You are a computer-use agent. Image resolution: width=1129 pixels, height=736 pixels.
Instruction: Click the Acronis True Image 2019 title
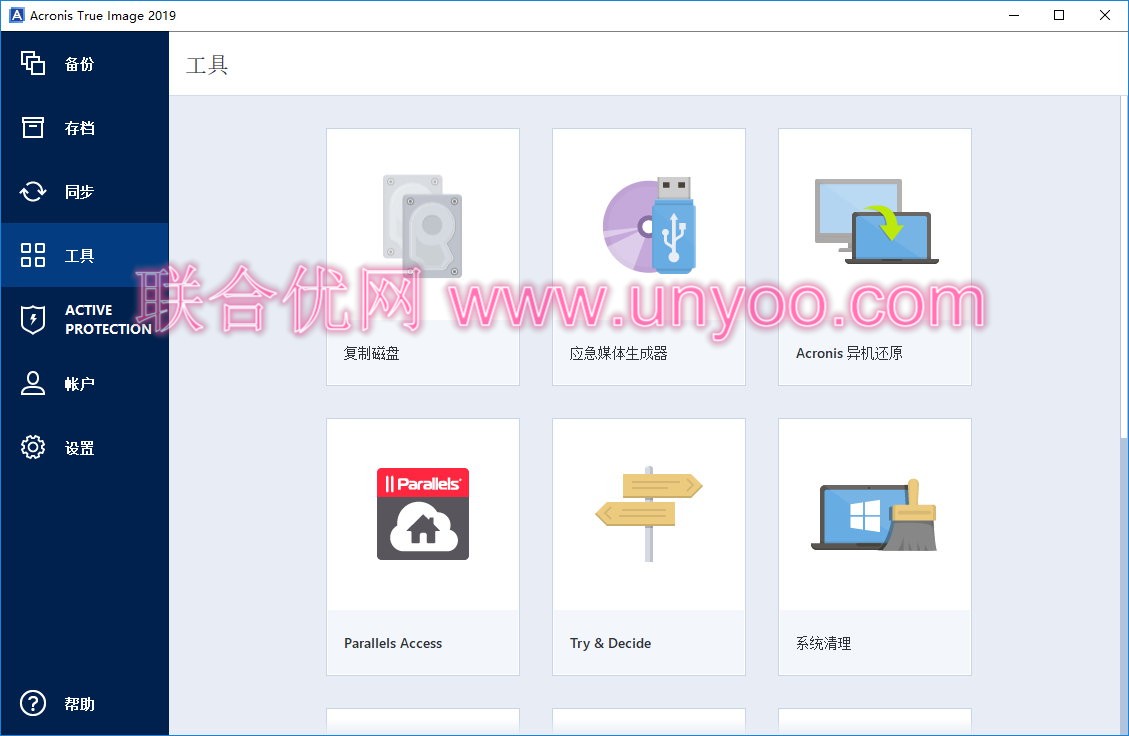103,15
